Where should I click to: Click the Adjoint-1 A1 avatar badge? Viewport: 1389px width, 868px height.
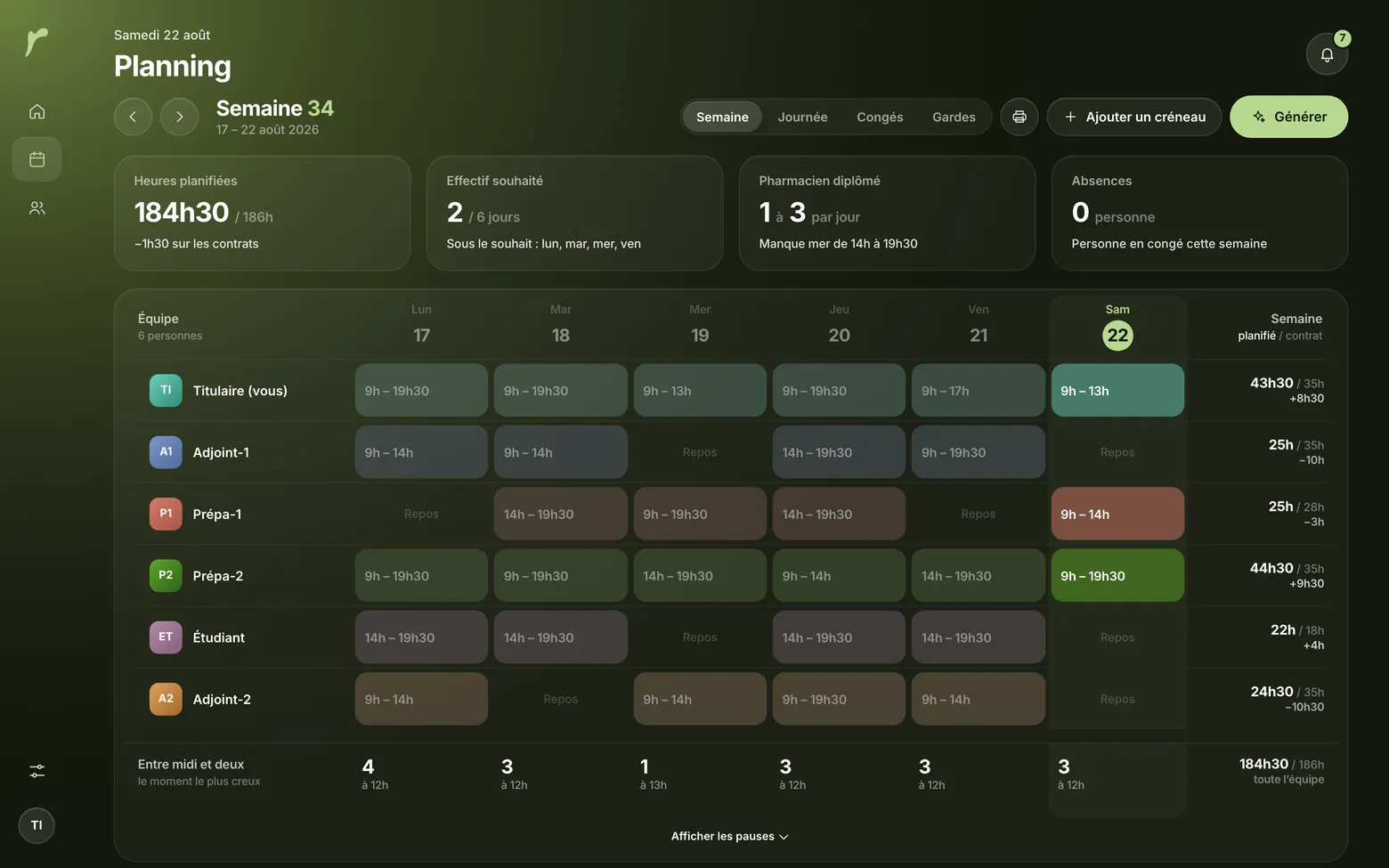[x=166, y=452]
